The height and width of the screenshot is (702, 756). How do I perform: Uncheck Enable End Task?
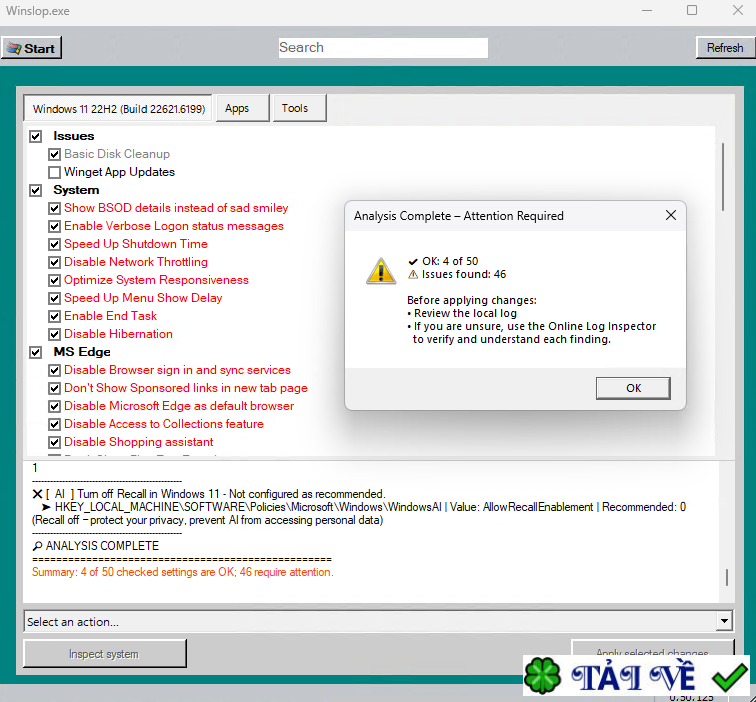click(x=54, y=316)
